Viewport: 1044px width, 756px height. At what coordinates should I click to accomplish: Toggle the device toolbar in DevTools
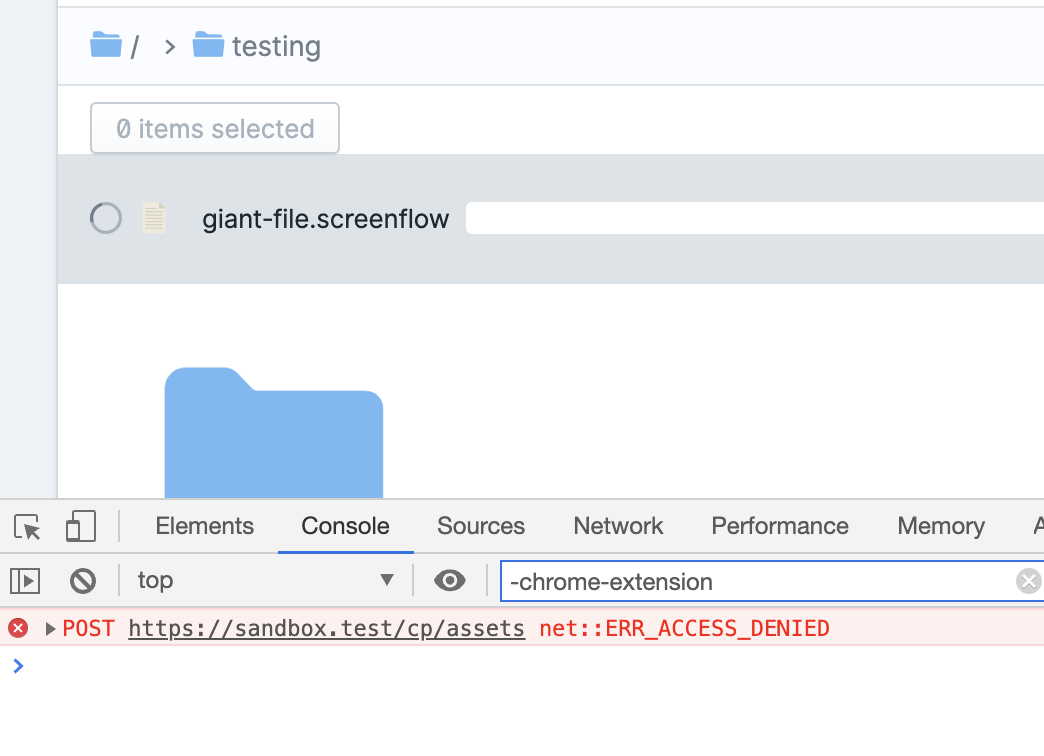pos(81,525)
